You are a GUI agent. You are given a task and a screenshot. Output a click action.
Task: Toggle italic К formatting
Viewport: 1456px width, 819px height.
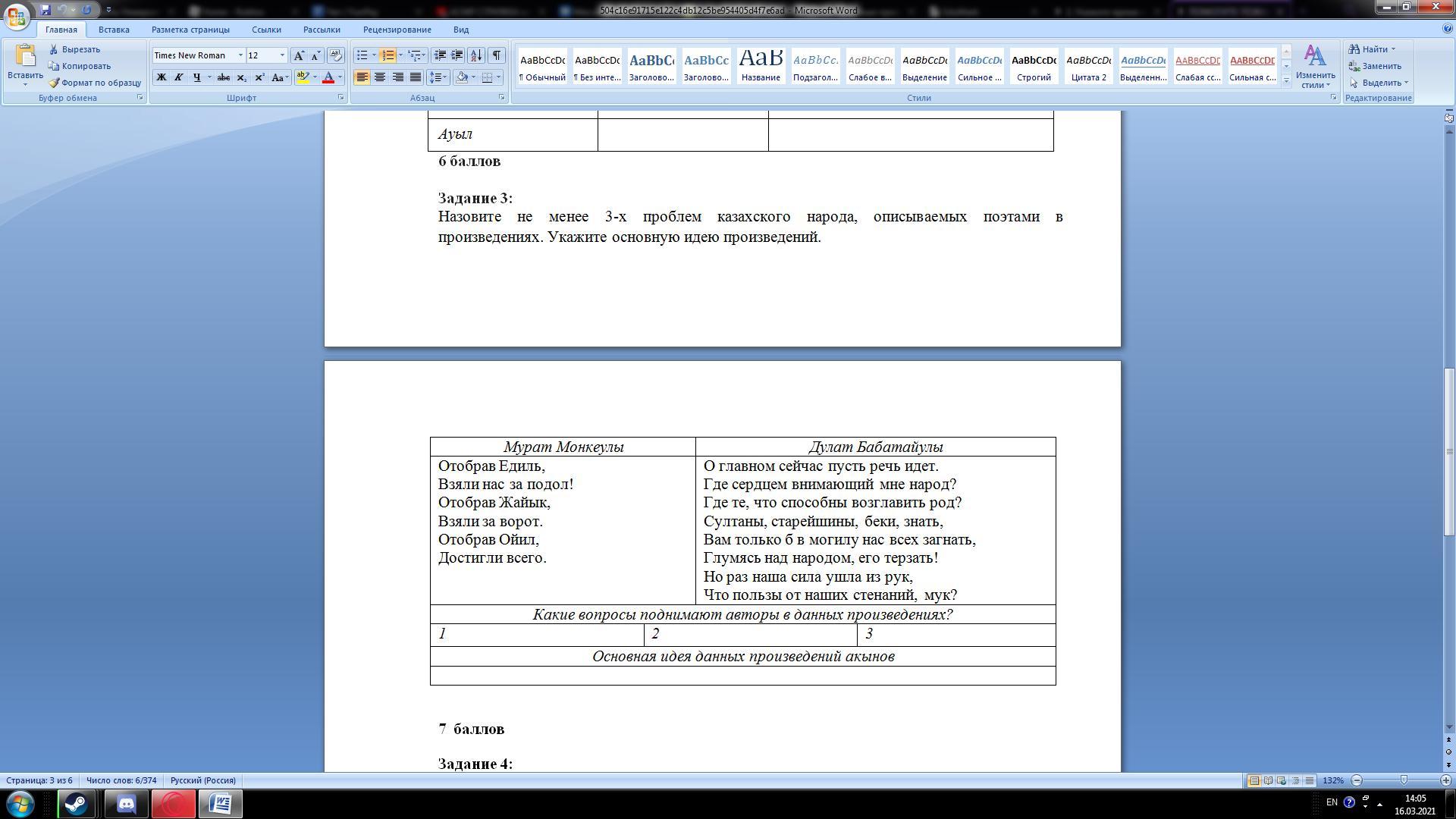pos(178,77)
